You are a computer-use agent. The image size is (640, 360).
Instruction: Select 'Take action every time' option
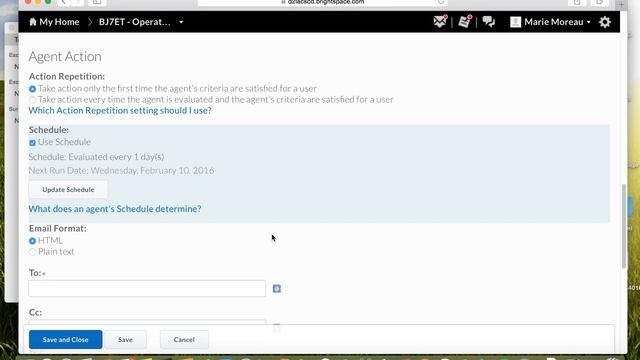point(32,100)
